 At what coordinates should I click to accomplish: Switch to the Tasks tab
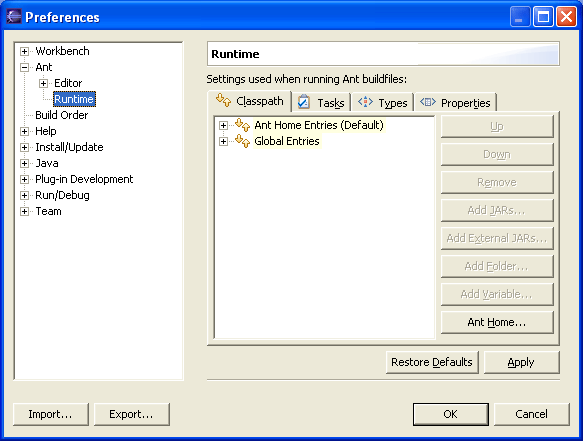(322, 102)
